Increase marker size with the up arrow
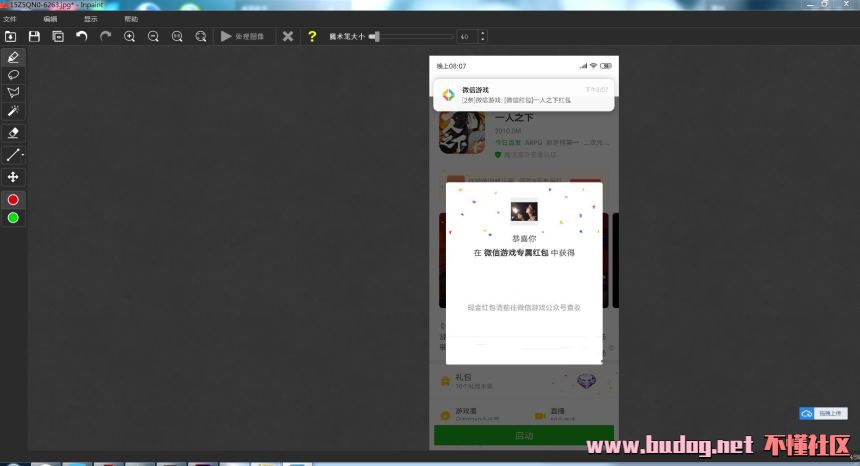860x466 pixels. click(483, 33)
